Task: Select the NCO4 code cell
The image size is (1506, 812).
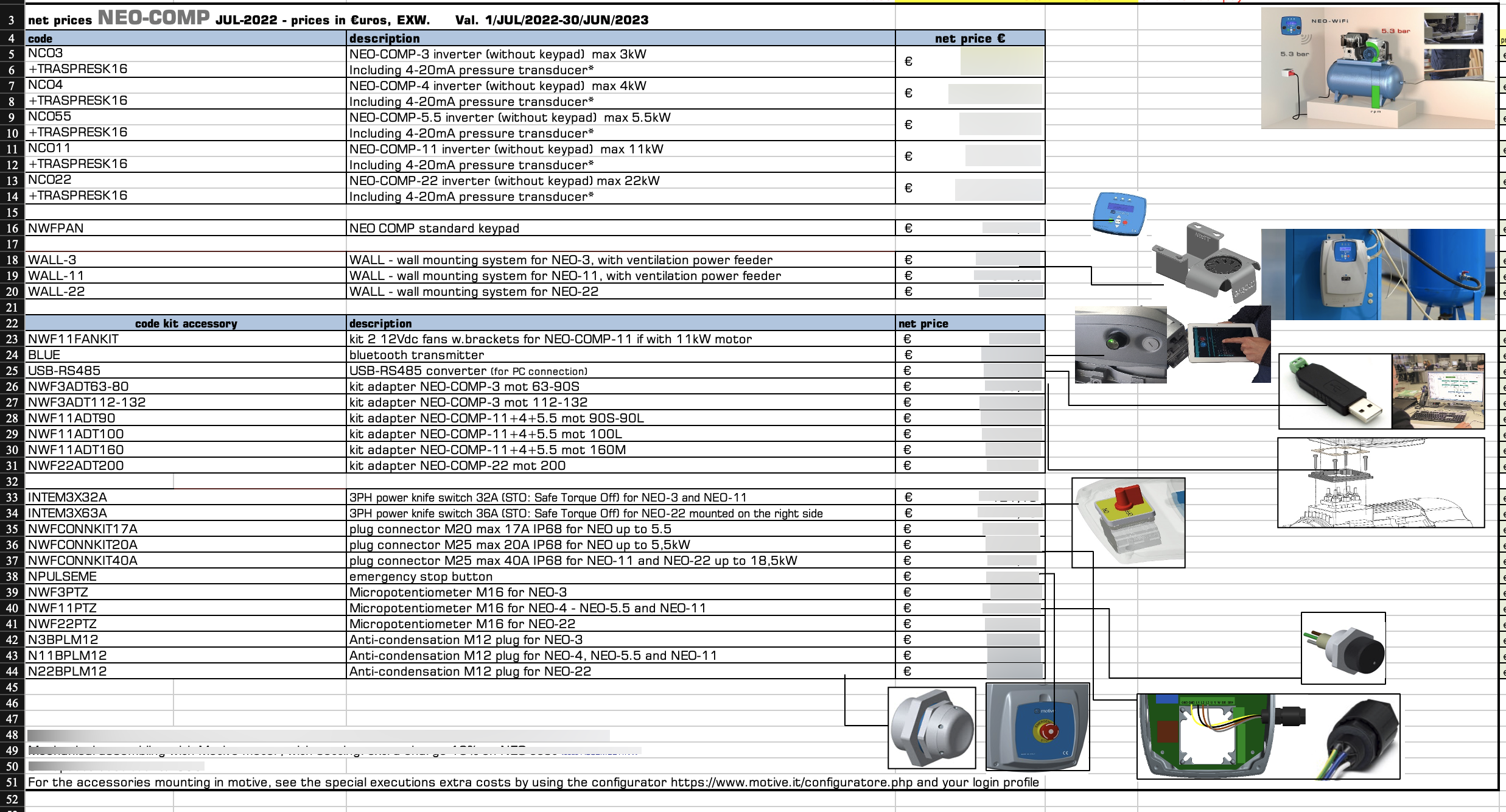Action: (x=186, y=85)
